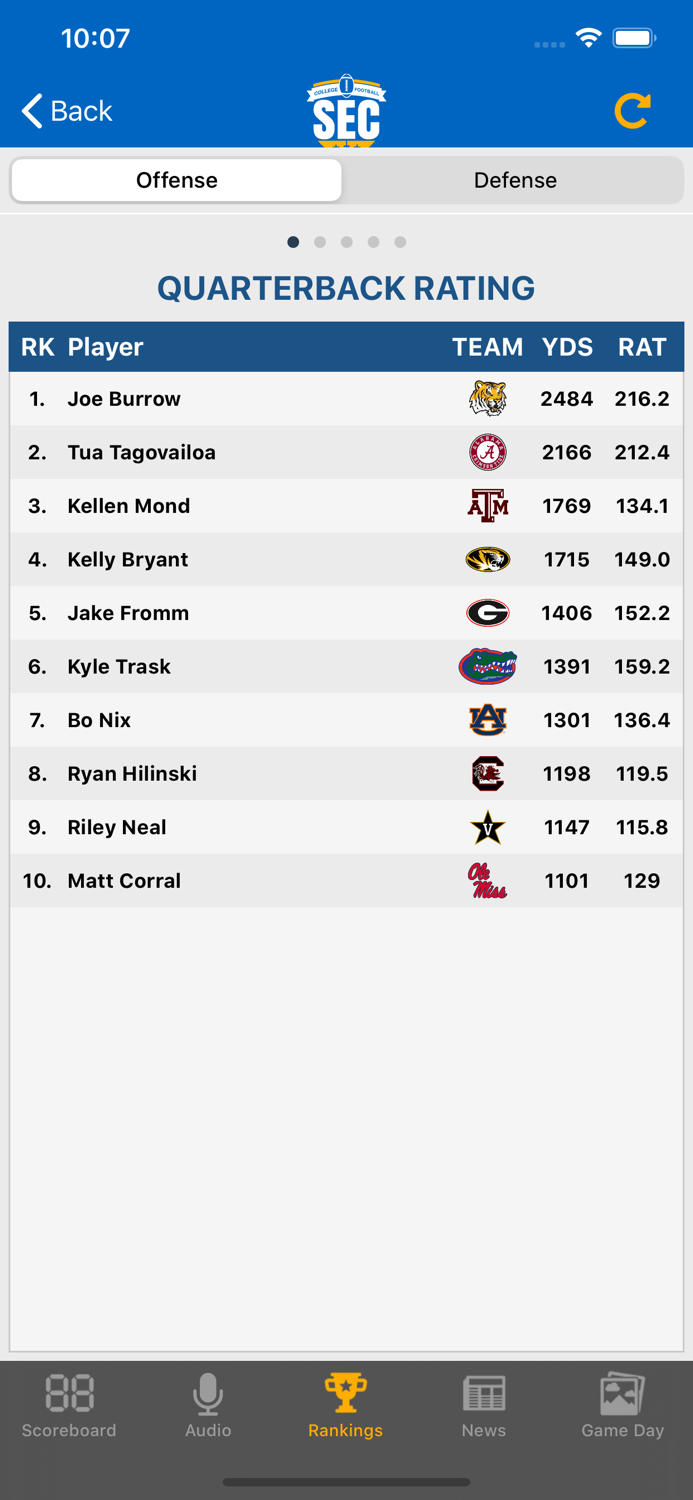Viewport: 693px width, 1500px height.
Task: Click the LSU Tigers team logo
Action: 487,398
